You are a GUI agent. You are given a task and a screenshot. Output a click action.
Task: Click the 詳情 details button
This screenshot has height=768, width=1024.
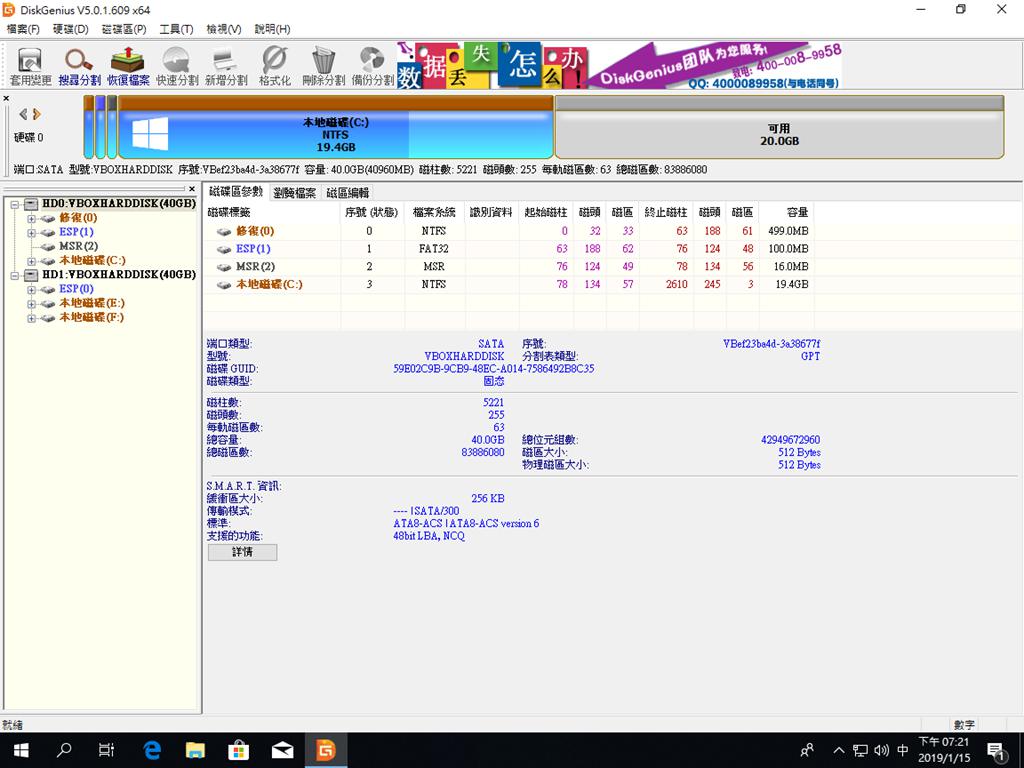tap(242, 552)
